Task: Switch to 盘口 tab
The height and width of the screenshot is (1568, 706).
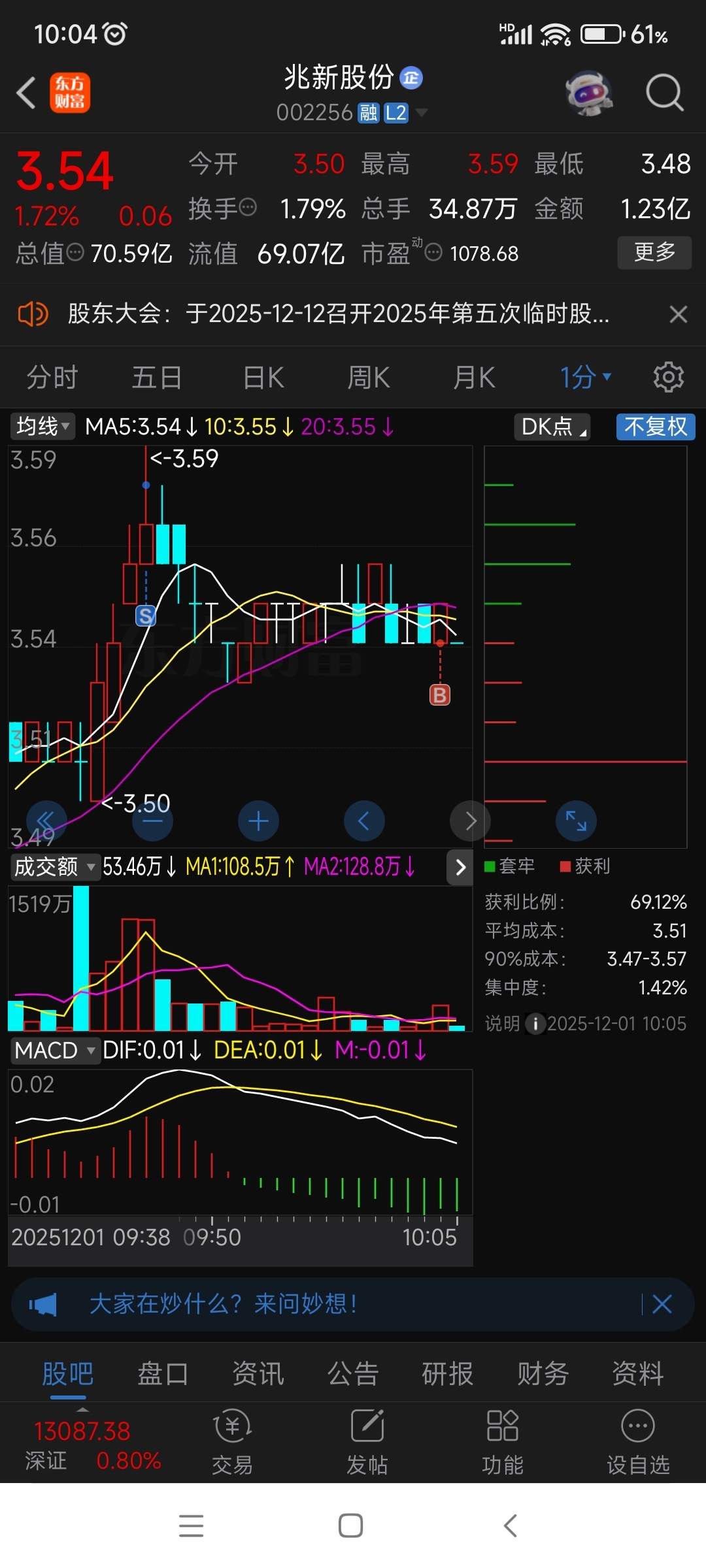Action: [x=163, y=1373]
